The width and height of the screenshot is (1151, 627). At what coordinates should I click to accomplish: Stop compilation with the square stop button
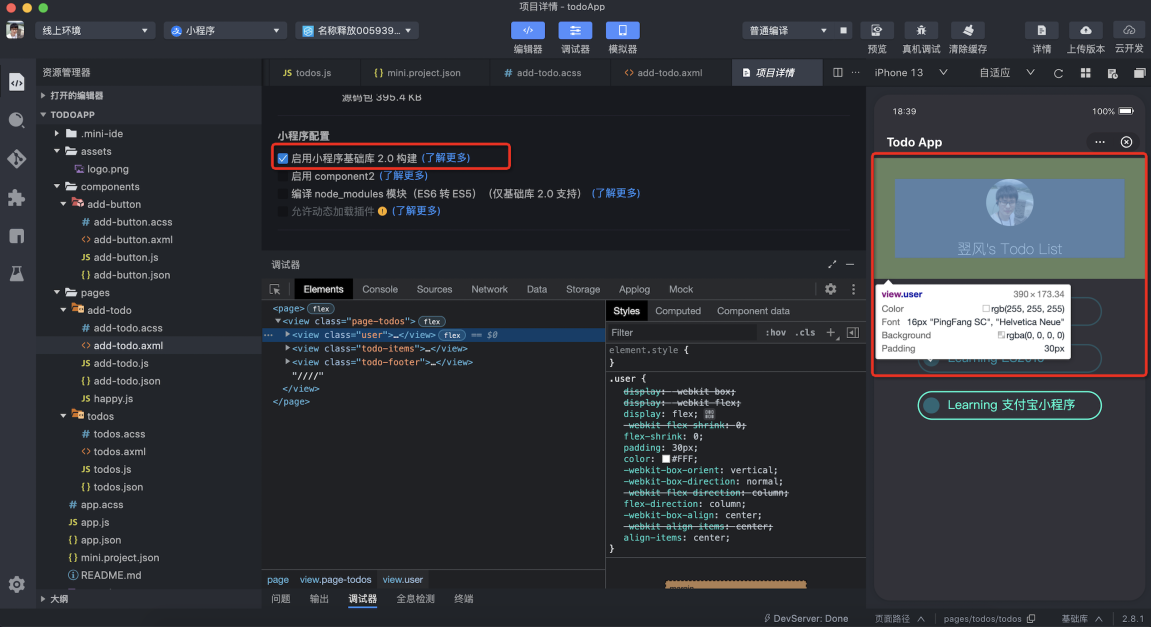pos(843,31)
